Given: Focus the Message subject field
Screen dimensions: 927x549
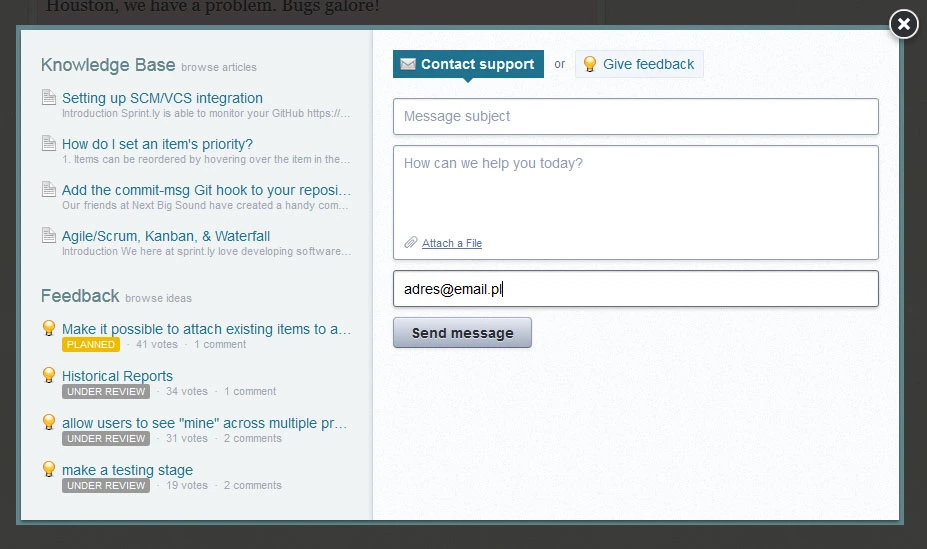Looking at the screenshot, I should tap(636, 116).
